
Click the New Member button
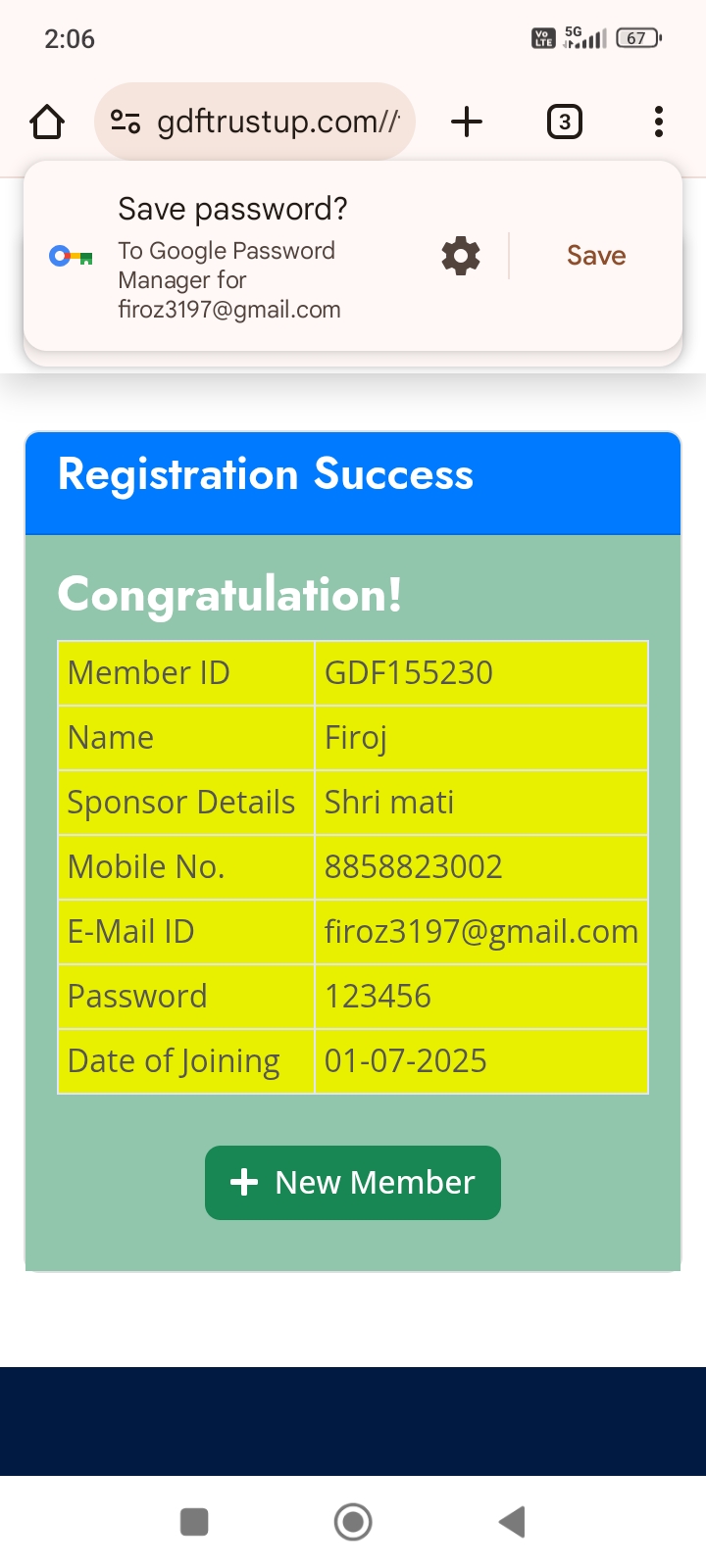click(x=353, y=1183)
